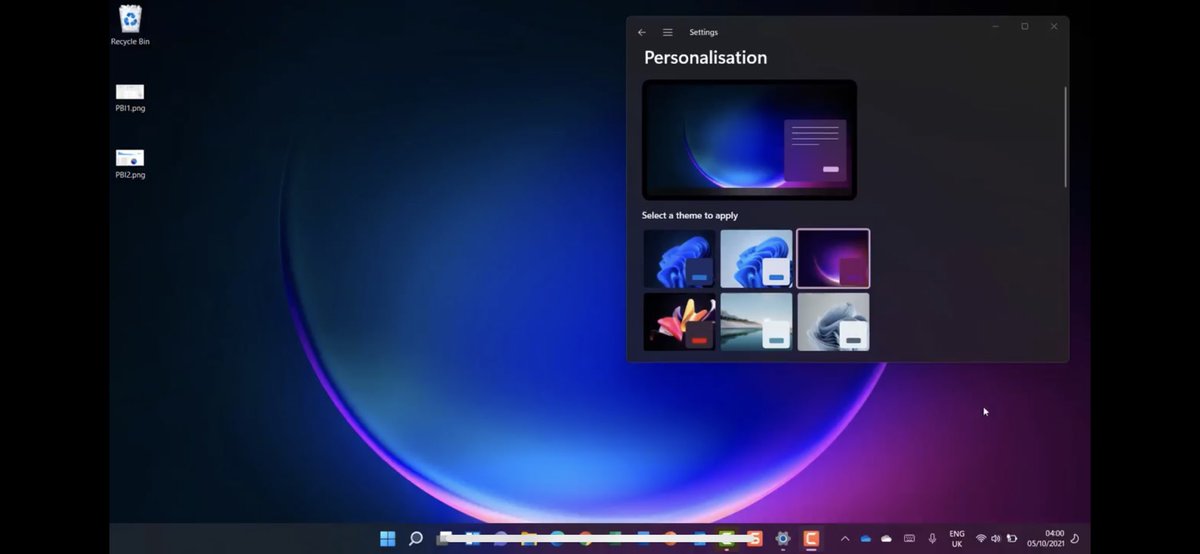This screenshot has height=554, width=1200.
Task: Click 'Select a theme to apply' label
Action: coord(690,215)
